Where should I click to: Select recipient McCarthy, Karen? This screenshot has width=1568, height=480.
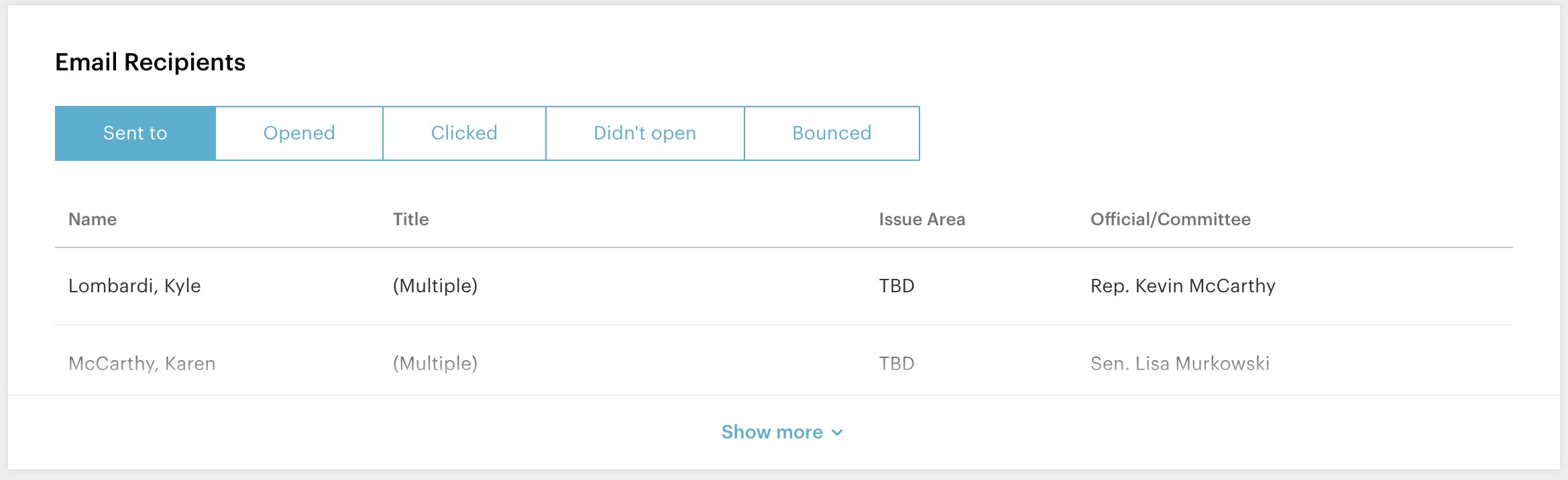point(142,363)
